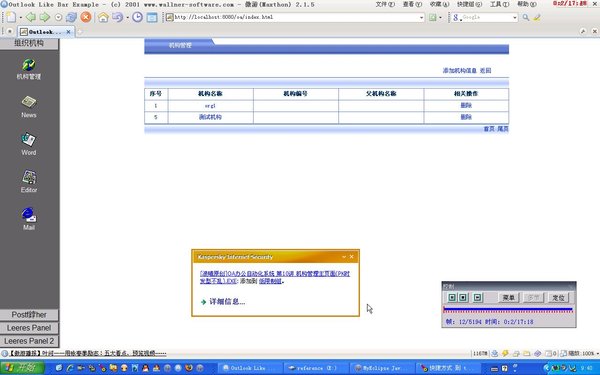
Task: Go to 尾页 pagination link
Action: click(503, 129)
